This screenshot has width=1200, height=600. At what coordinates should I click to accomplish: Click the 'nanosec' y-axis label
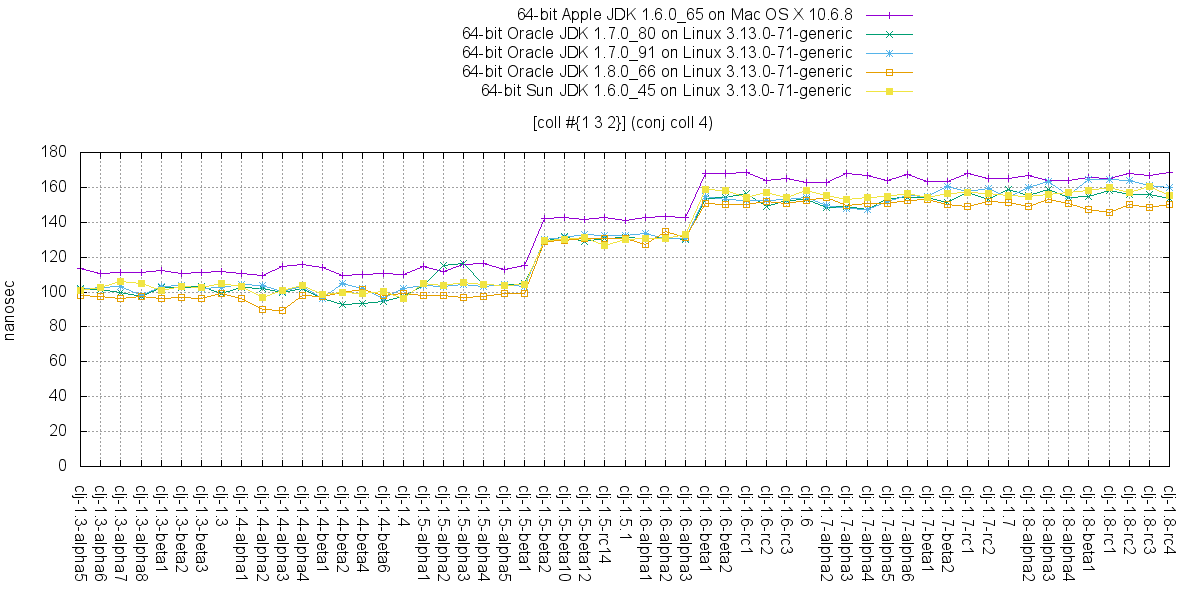(x=10, y=309)
